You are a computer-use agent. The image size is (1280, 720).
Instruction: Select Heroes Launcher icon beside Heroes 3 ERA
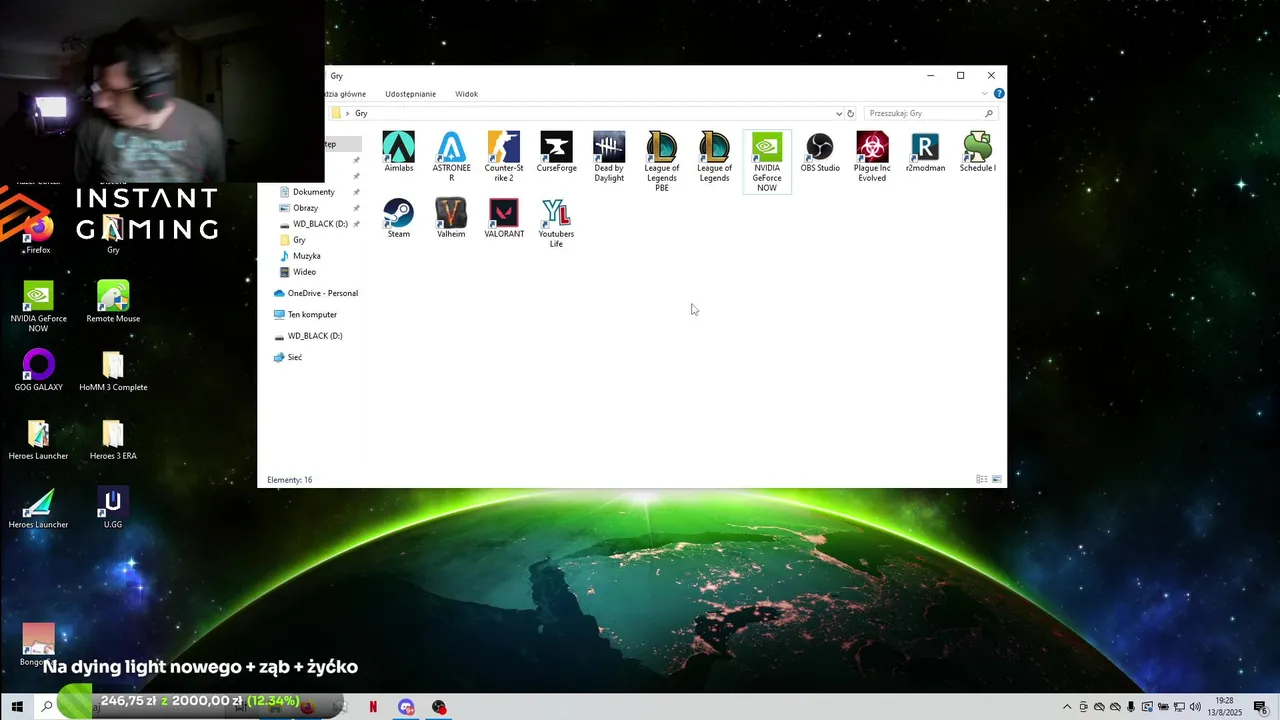pyautogui.click(x=38, y=438)
